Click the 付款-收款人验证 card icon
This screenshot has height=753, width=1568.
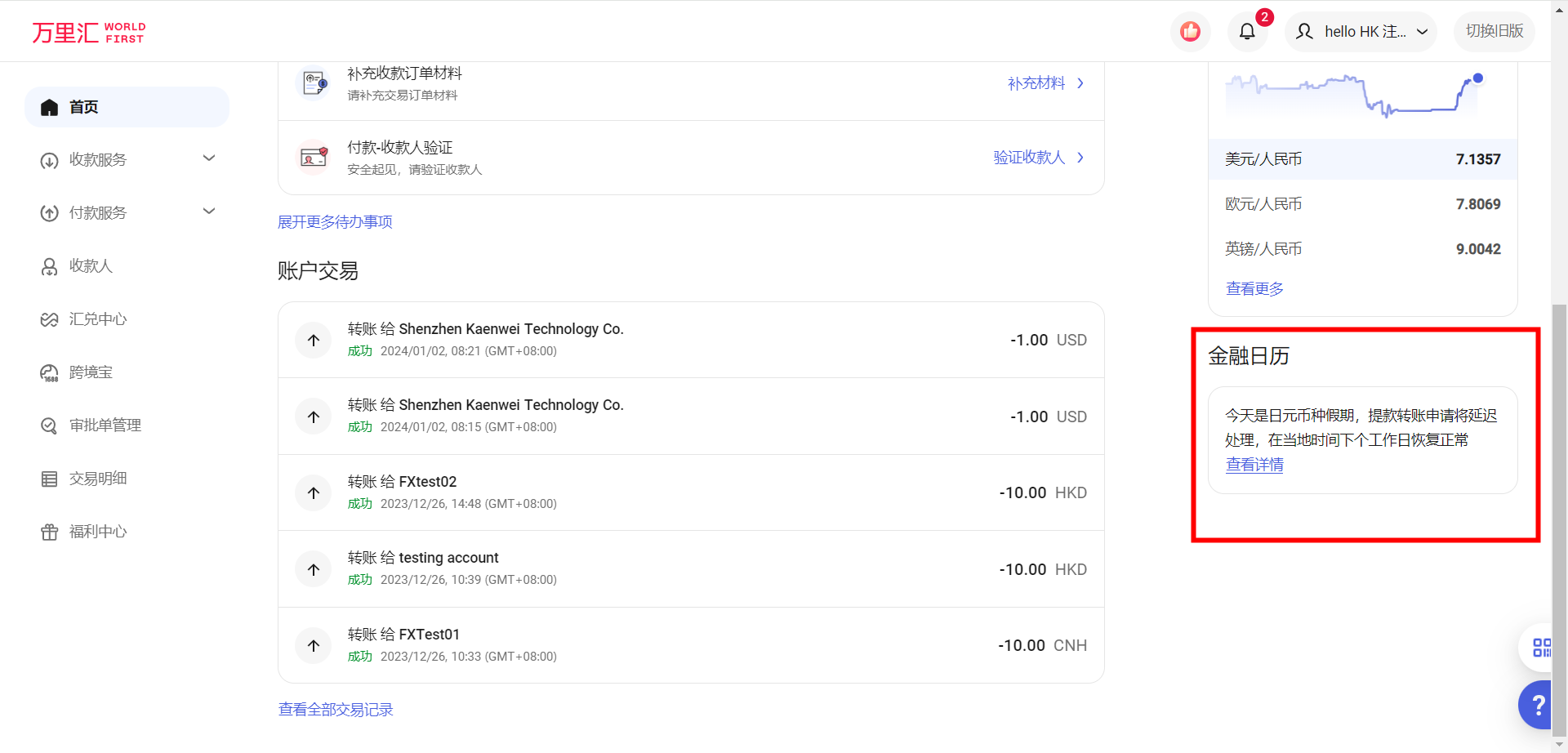point(314,158)
